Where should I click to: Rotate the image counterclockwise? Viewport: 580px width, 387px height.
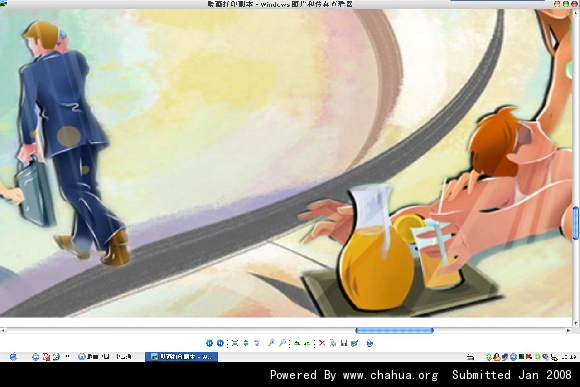click(307, 343)
